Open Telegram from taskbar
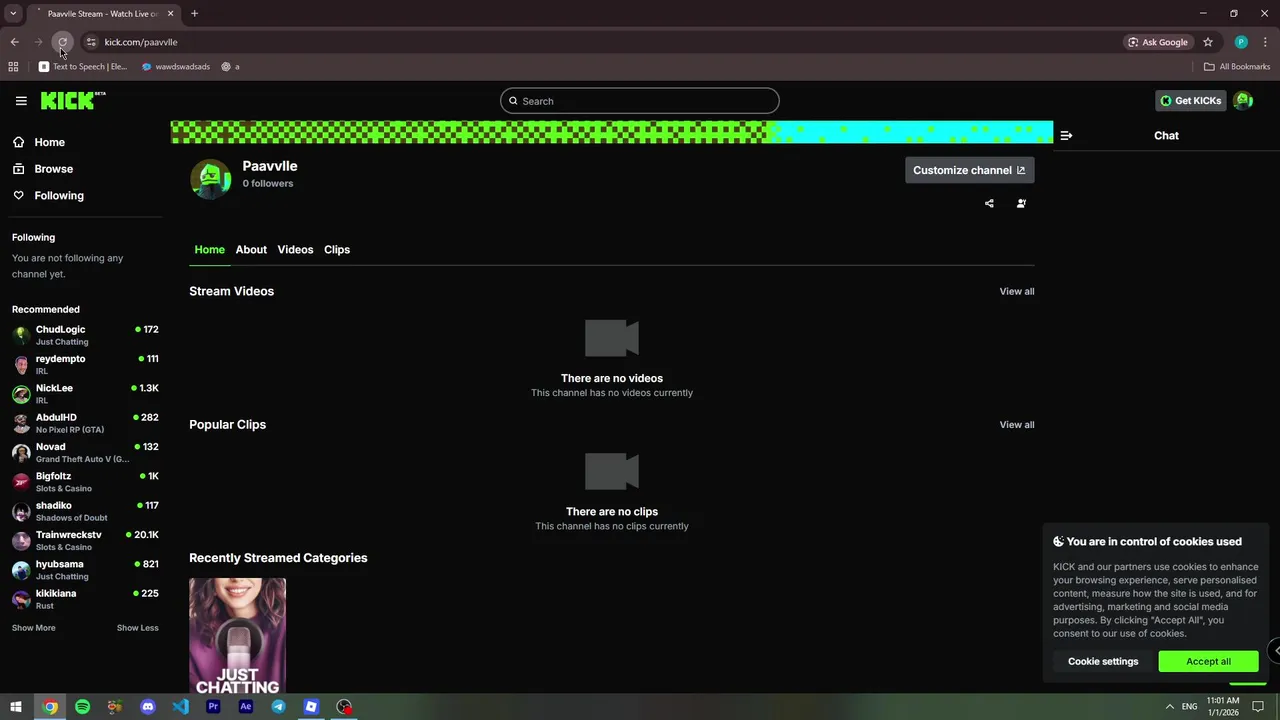 click(278, 707)
